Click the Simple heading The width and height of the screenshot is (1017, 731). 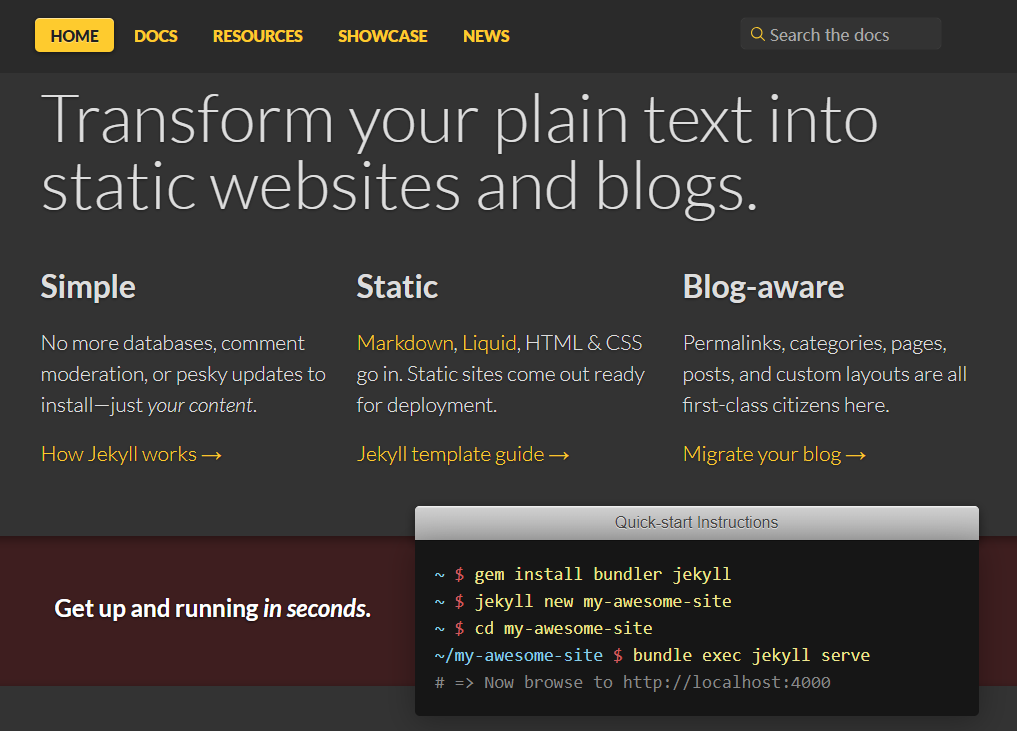coord(88,287)
